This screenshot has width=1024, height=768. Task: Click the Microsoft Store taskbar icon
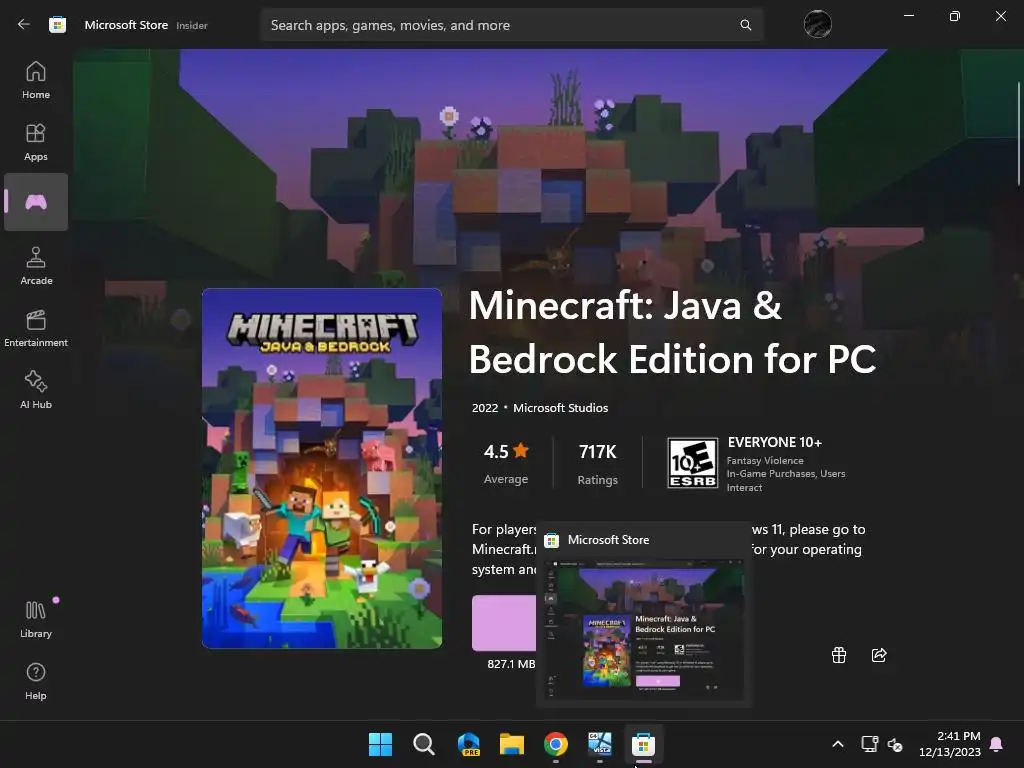[643, 744]
